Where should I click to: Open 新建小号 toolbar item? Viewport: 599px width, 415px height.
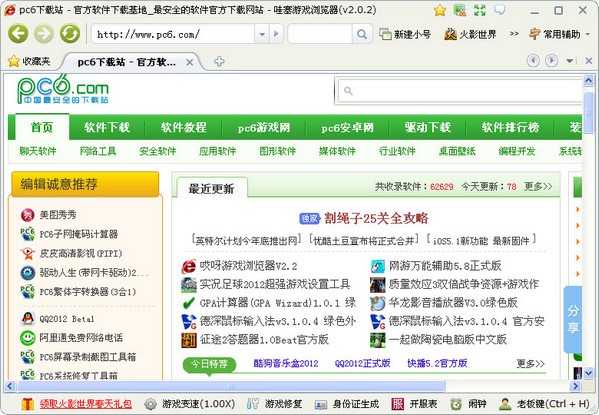point(405,34)
